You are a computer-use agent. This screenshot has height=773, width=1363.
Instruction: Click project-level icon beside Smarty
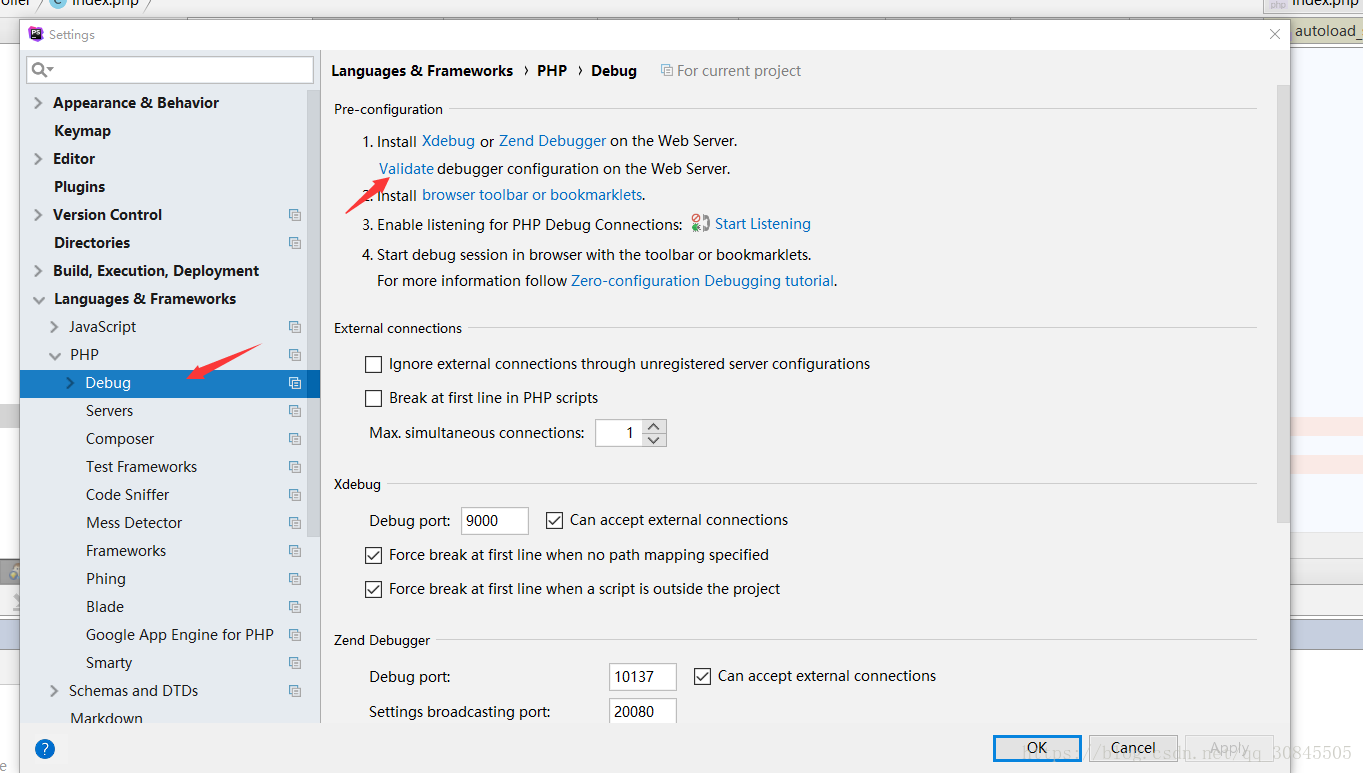[x=295, y=663]
